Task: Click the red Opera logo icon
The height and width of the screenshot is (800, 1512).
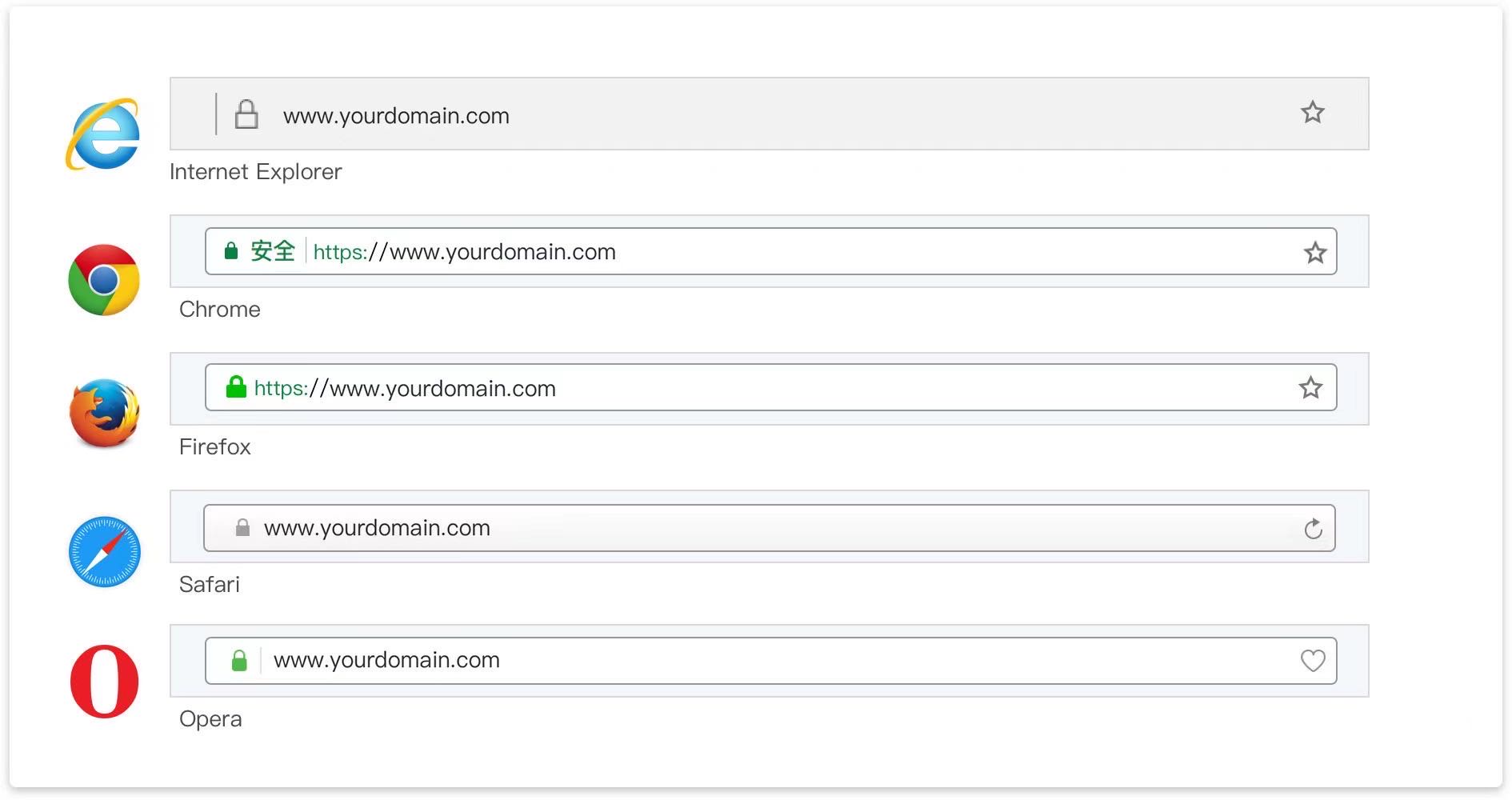Action: [105, 682]
